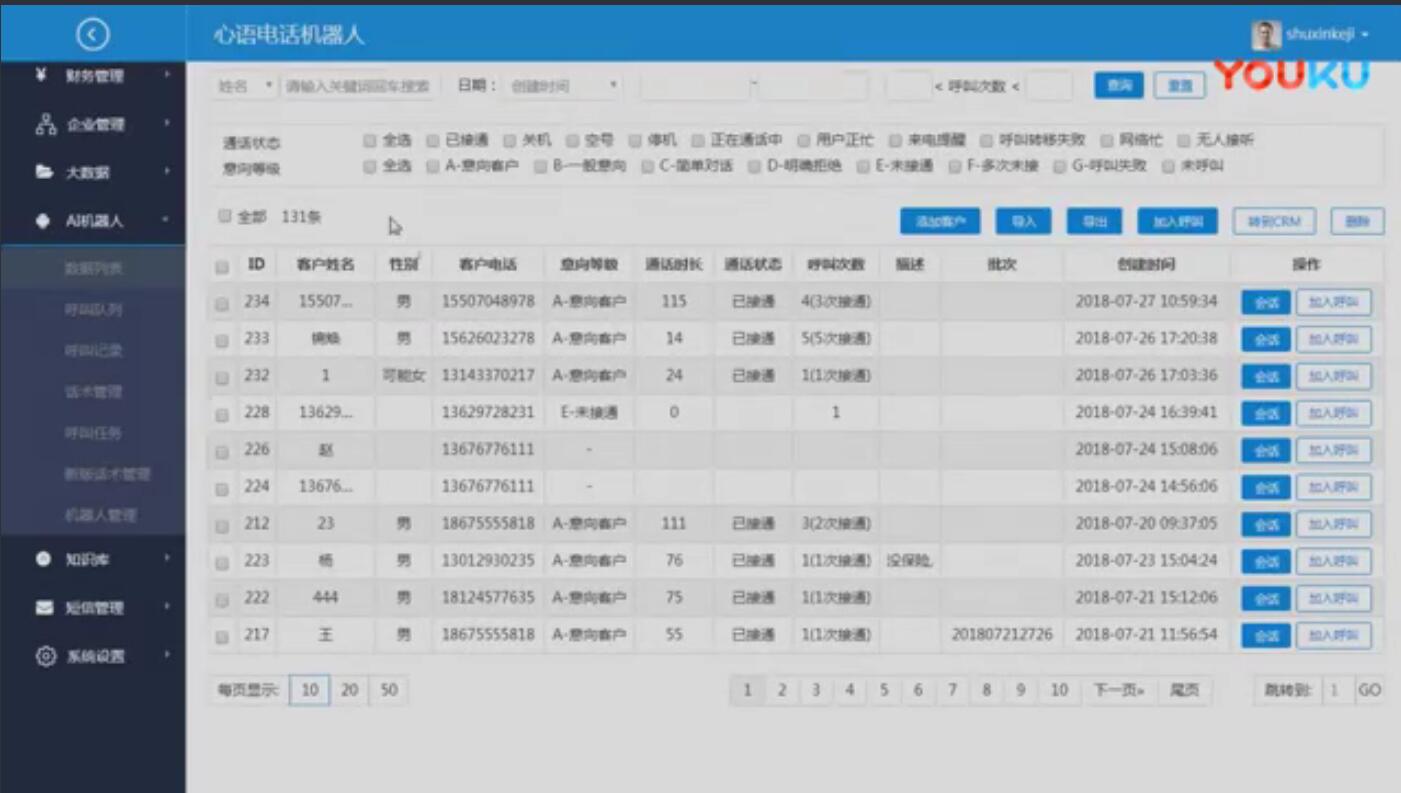Check the 全选 box for 通话状态
Image resolution: width=1401 pixels, height=793 pixels.
370,140
